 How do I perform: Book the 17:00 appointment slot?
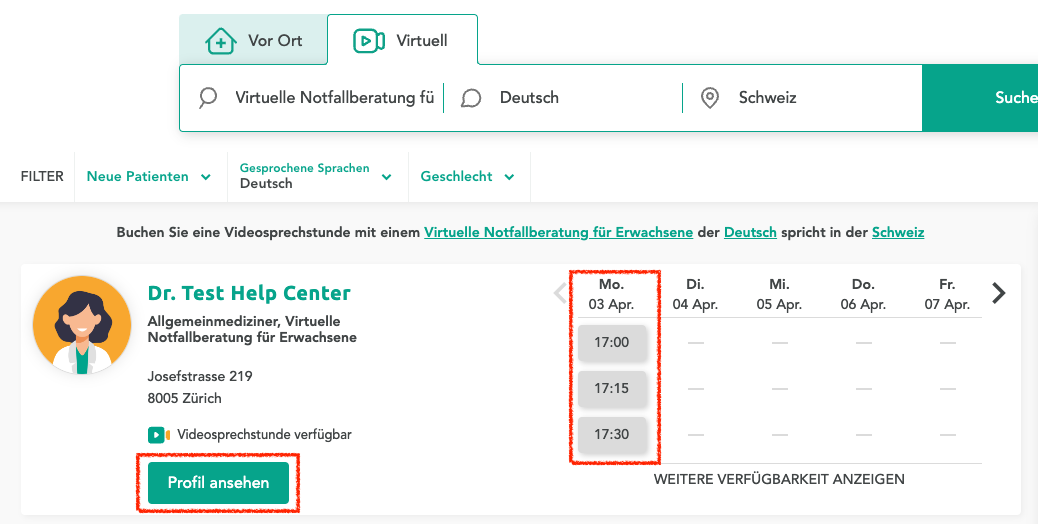tap(611, 343)
